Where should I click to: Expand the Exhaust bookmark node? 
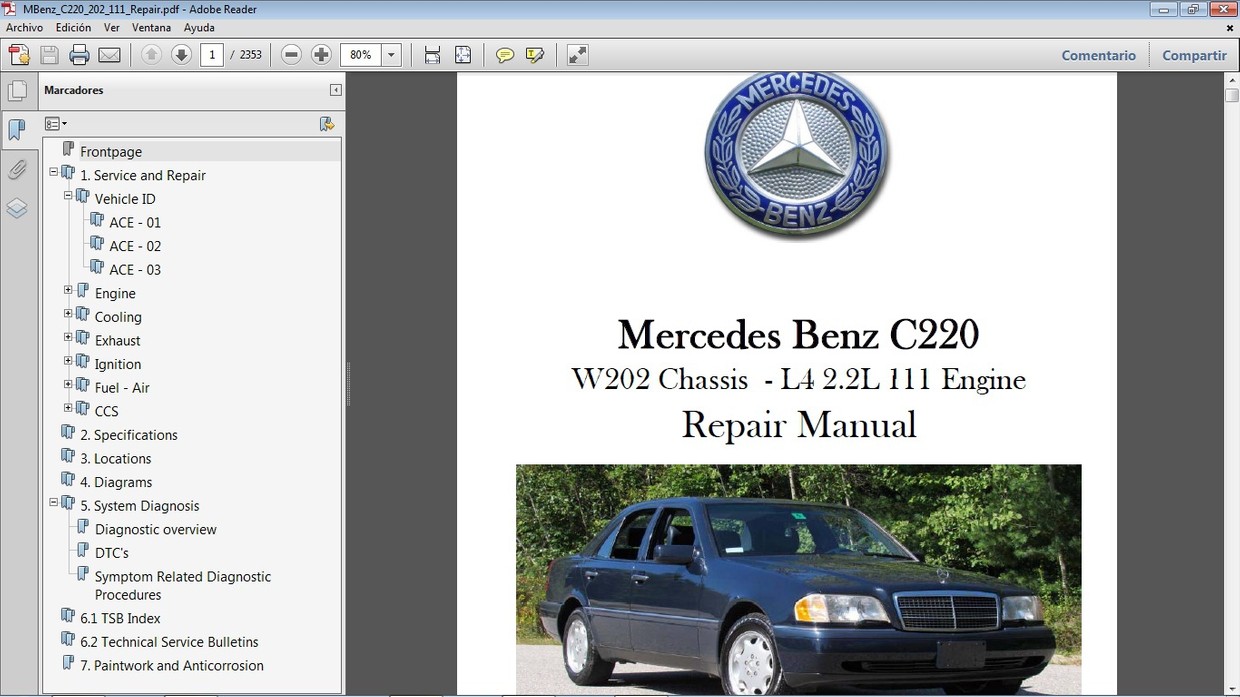coord(68,337)
